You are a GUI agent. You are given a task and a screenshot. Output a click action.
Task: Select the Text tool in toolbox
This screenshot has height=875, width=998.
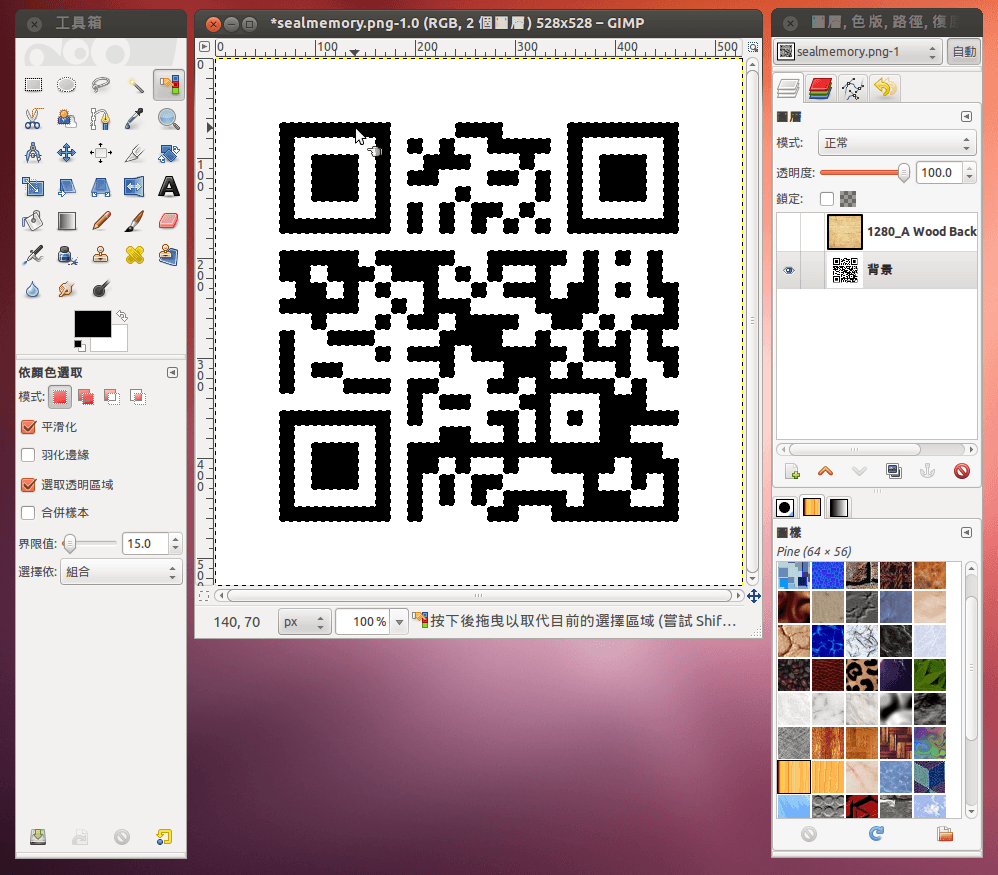coord(169,186)
